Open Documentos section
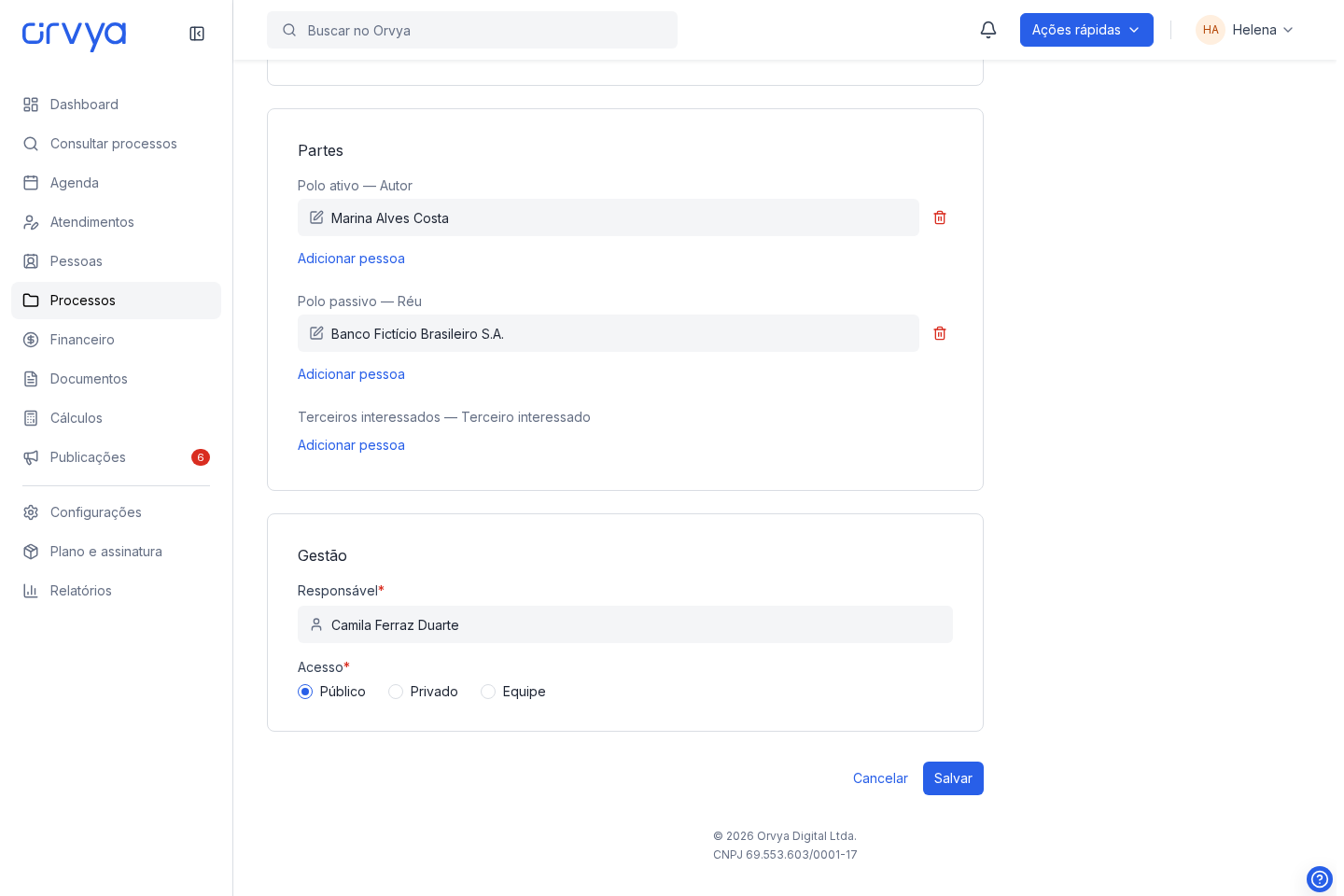Screen dimensions: 1344x896 [x=116, y=379]
